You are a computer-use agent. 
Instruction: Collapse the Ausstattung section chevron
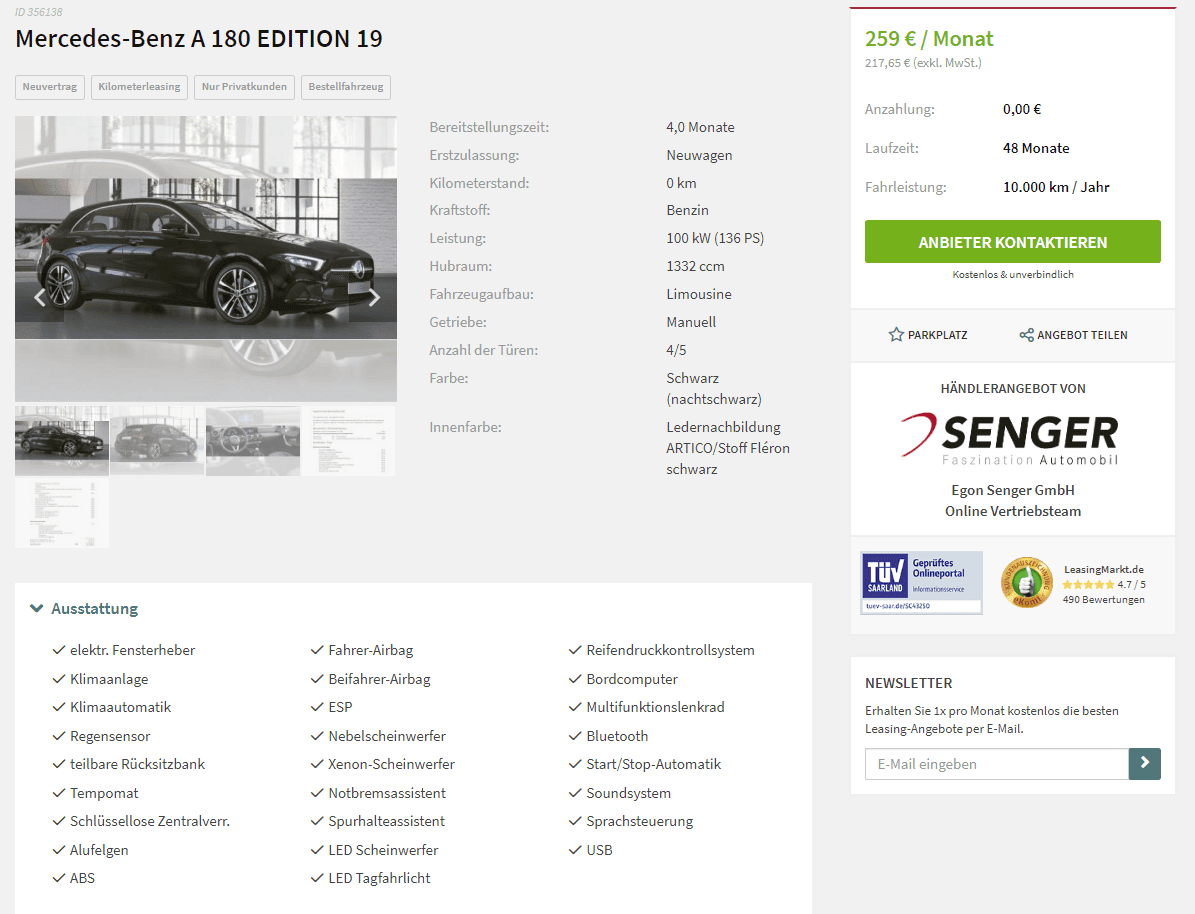click(36, 608)
